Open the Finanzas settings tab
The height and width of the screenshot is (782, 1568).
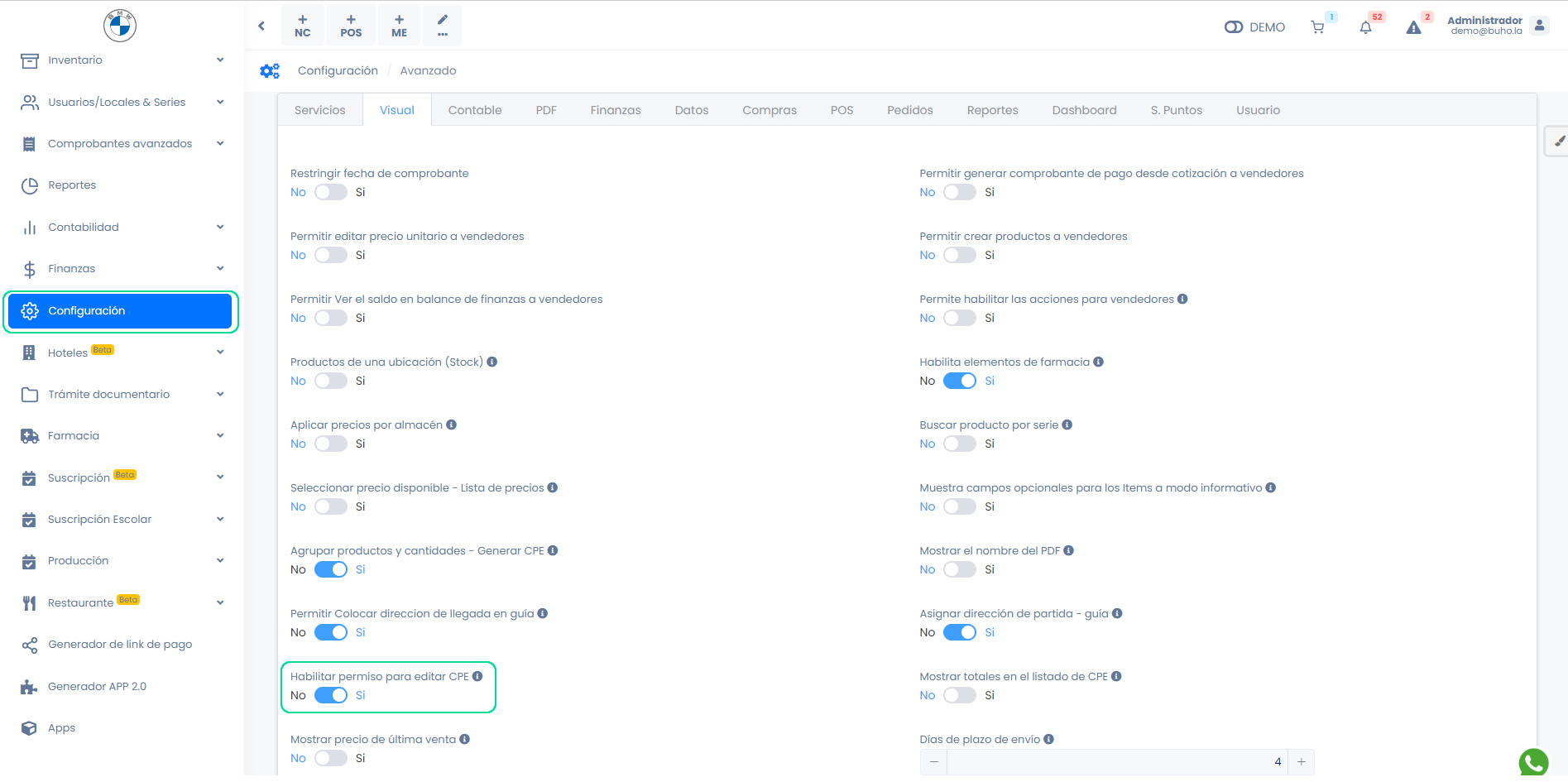click(615, 110)
